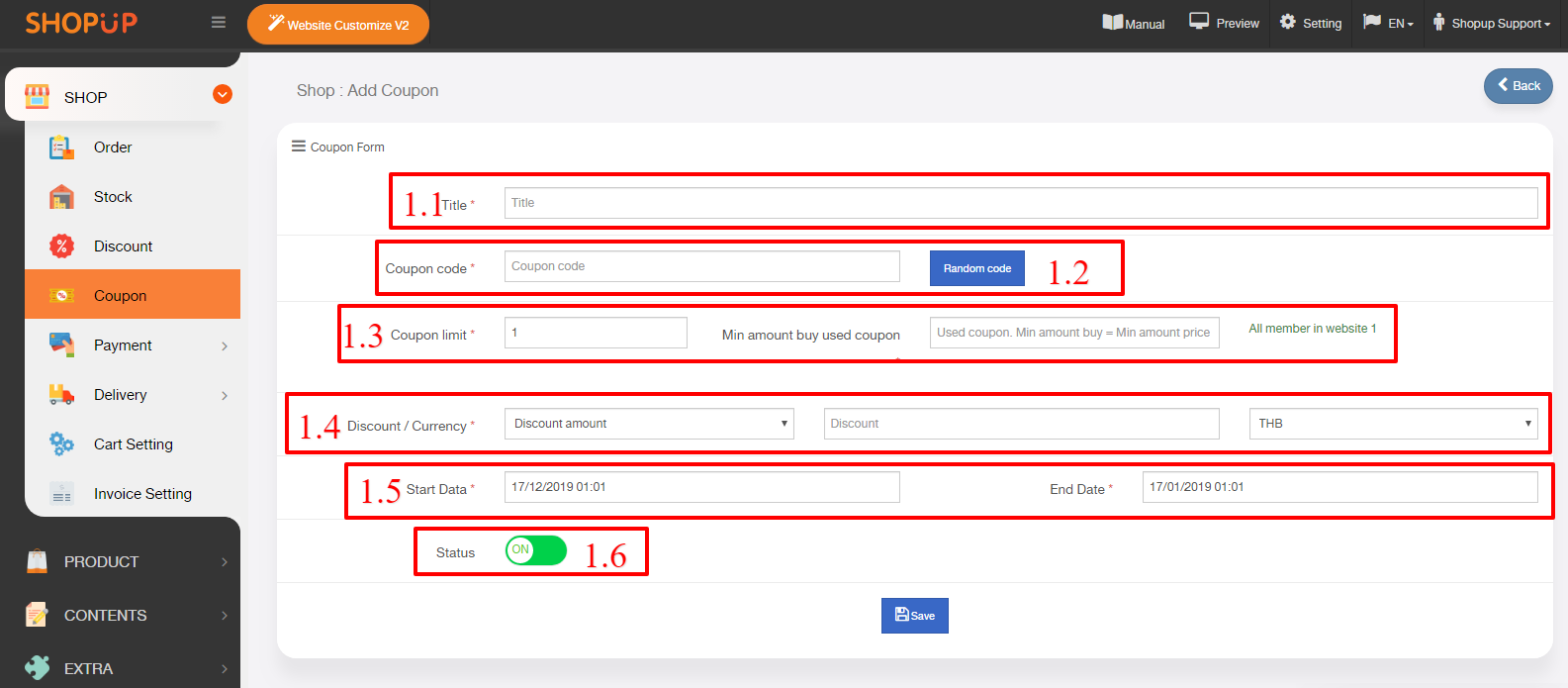The image size is (1568, 688).
Task: Click the Invoice Setting document icon
Action: (x=61, y=494)
